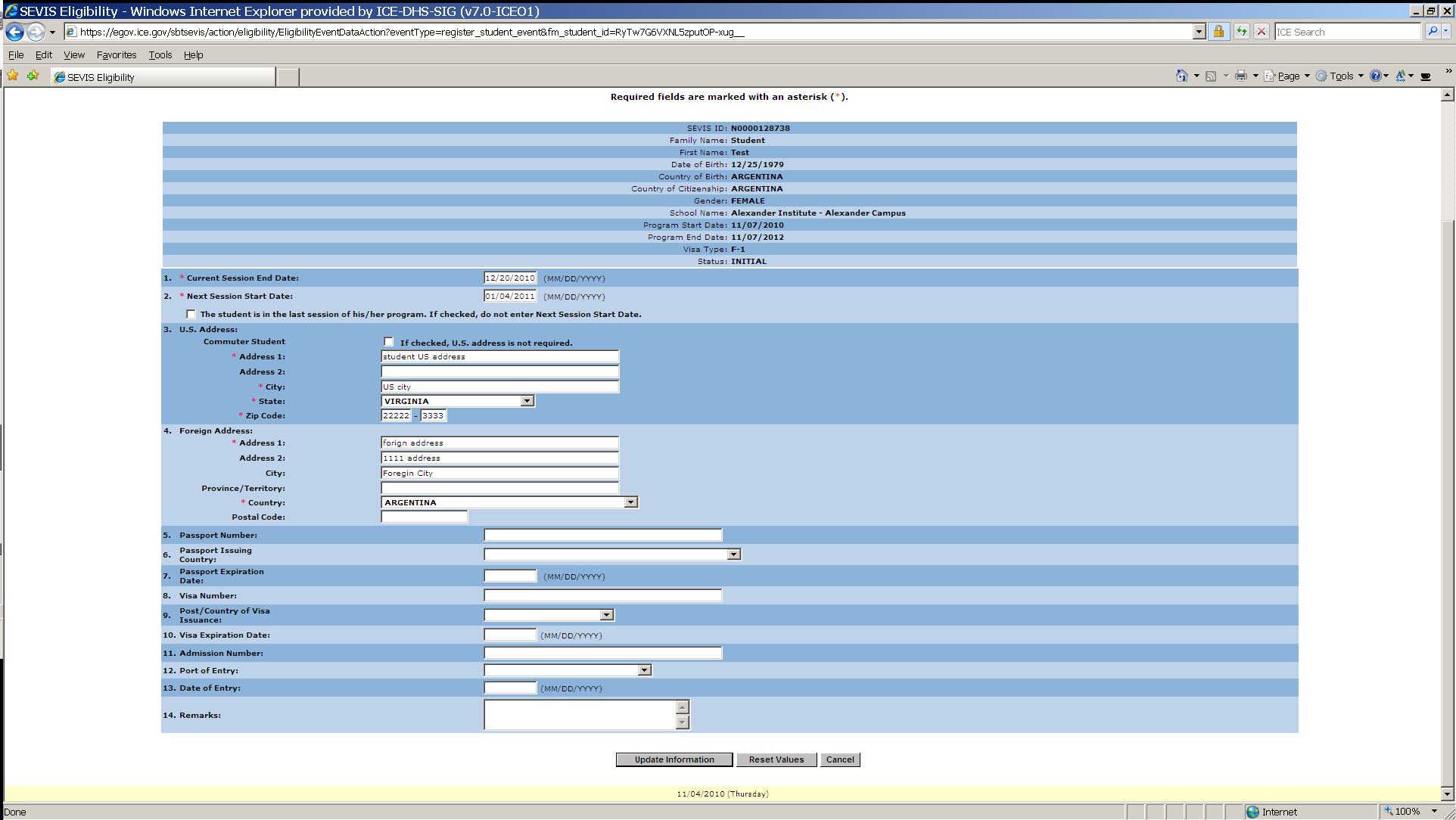
Task: Click the security lock icon
Action: [1218, 32]
